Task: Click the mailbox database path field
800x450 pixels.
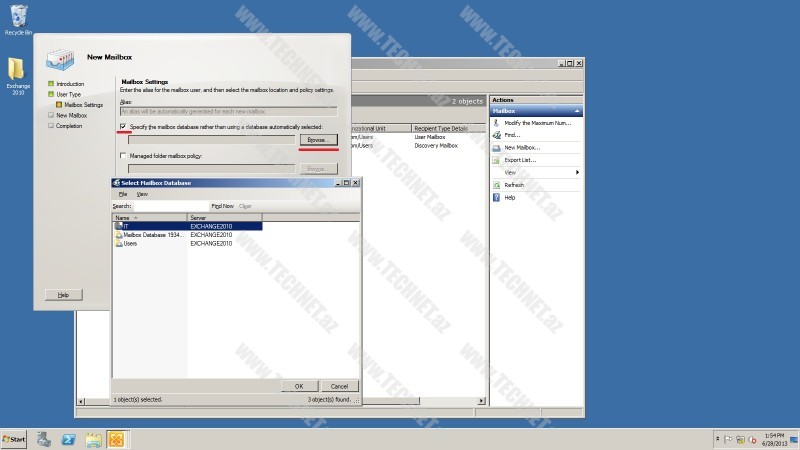Action: click(212, 139)
